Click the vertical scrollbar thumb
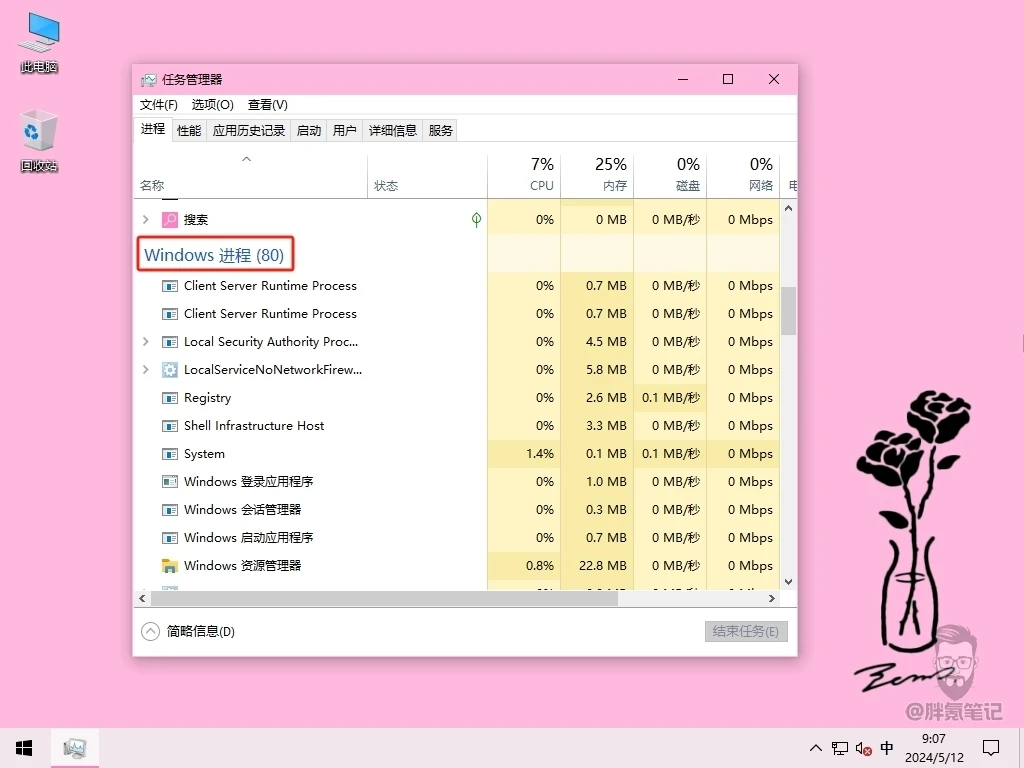The image size is (1024, 768). pyautogui.click(x=788, y=311)
